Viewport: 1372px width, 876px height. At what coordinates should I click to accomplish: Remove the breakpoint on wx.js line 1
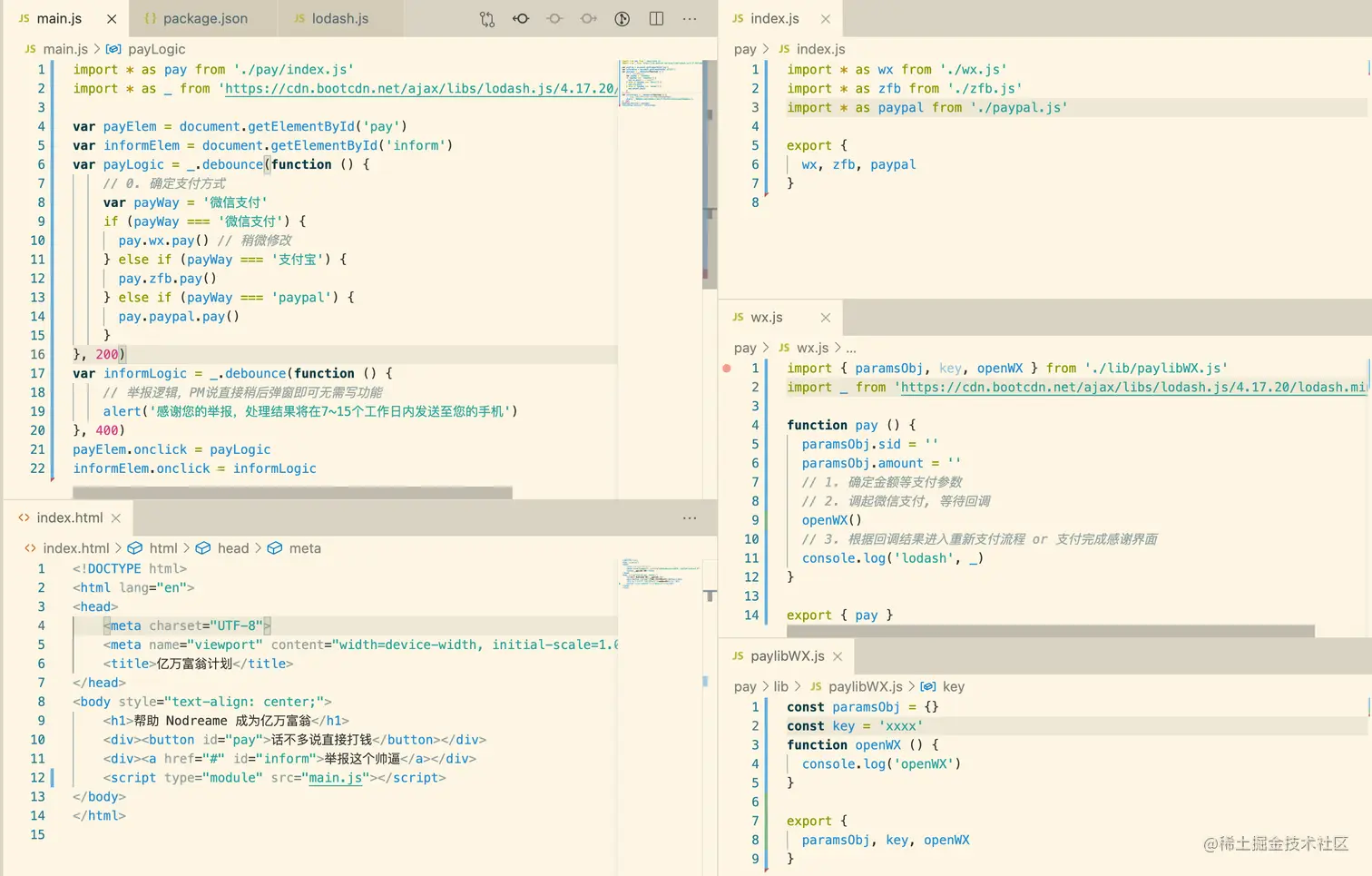[727, 368]
